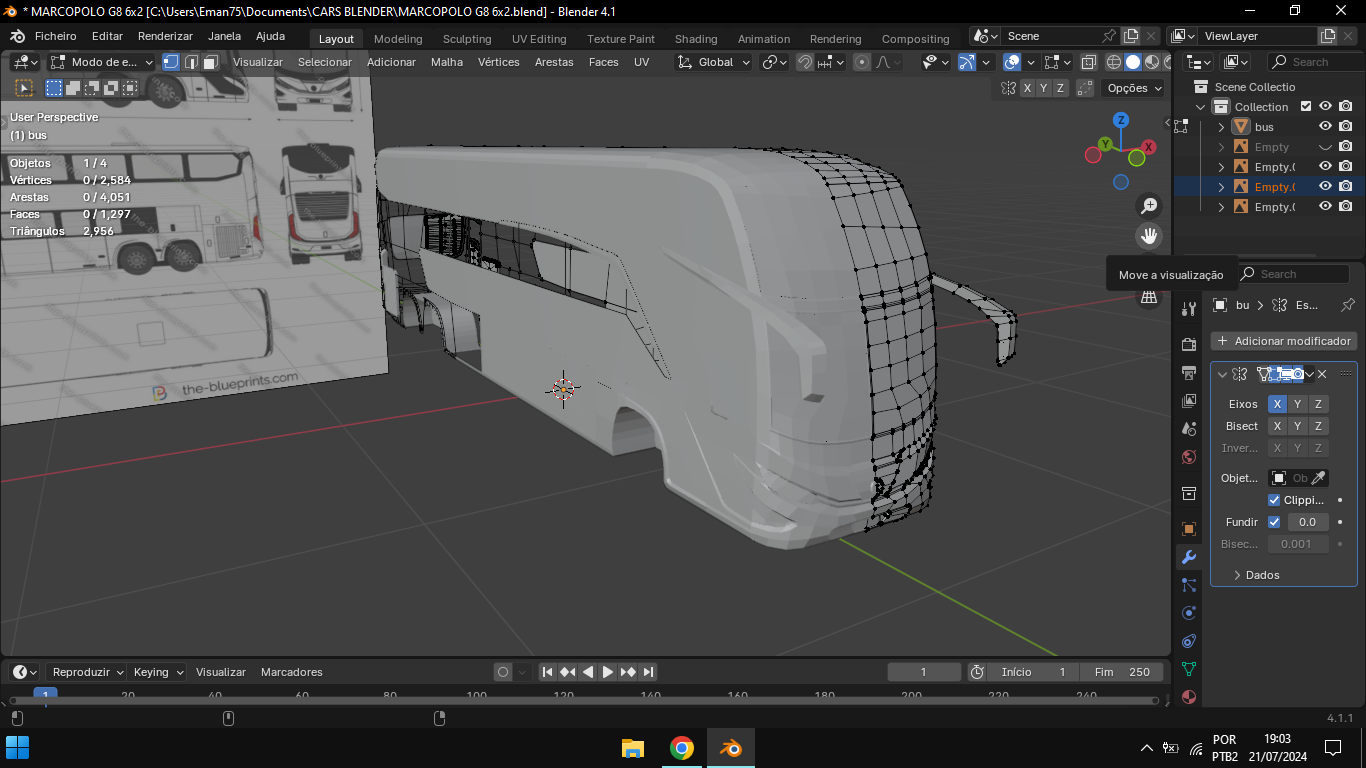
Task: Open the Physics properties tab
Action: point(1189,613)
